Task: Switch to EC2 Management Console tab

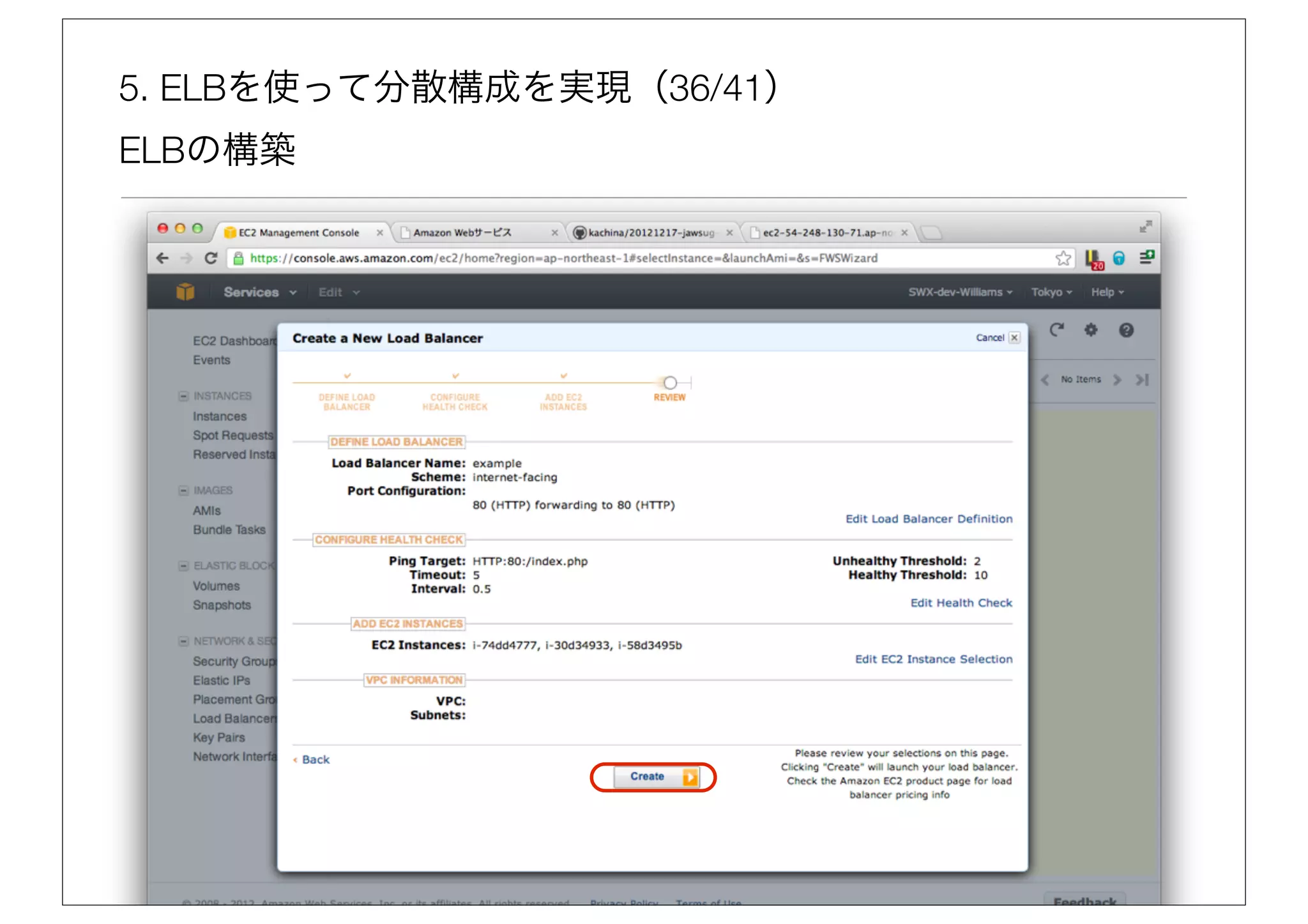Action: coord(299,232)
